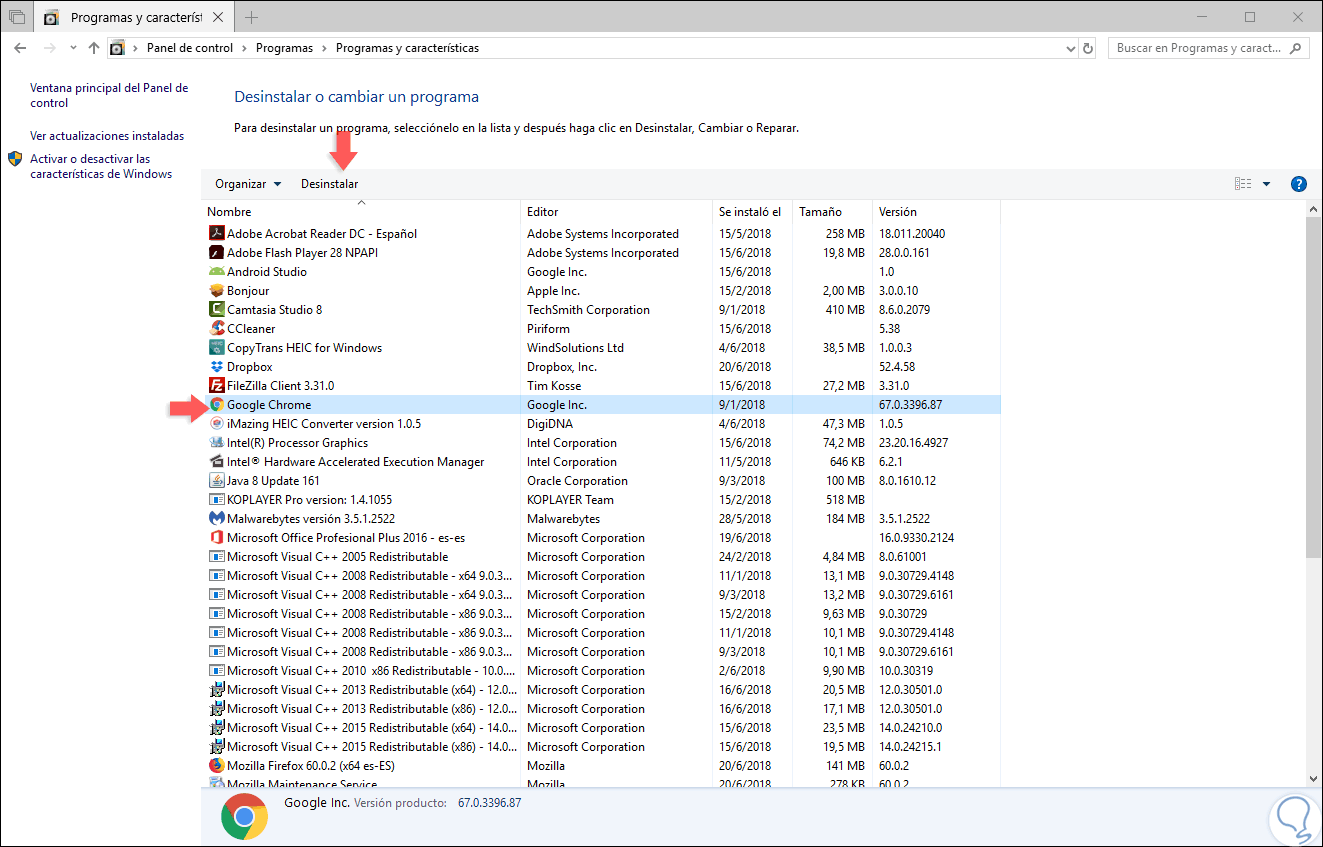
Task: Change view using the view layout button
Action: point(1243,184)
